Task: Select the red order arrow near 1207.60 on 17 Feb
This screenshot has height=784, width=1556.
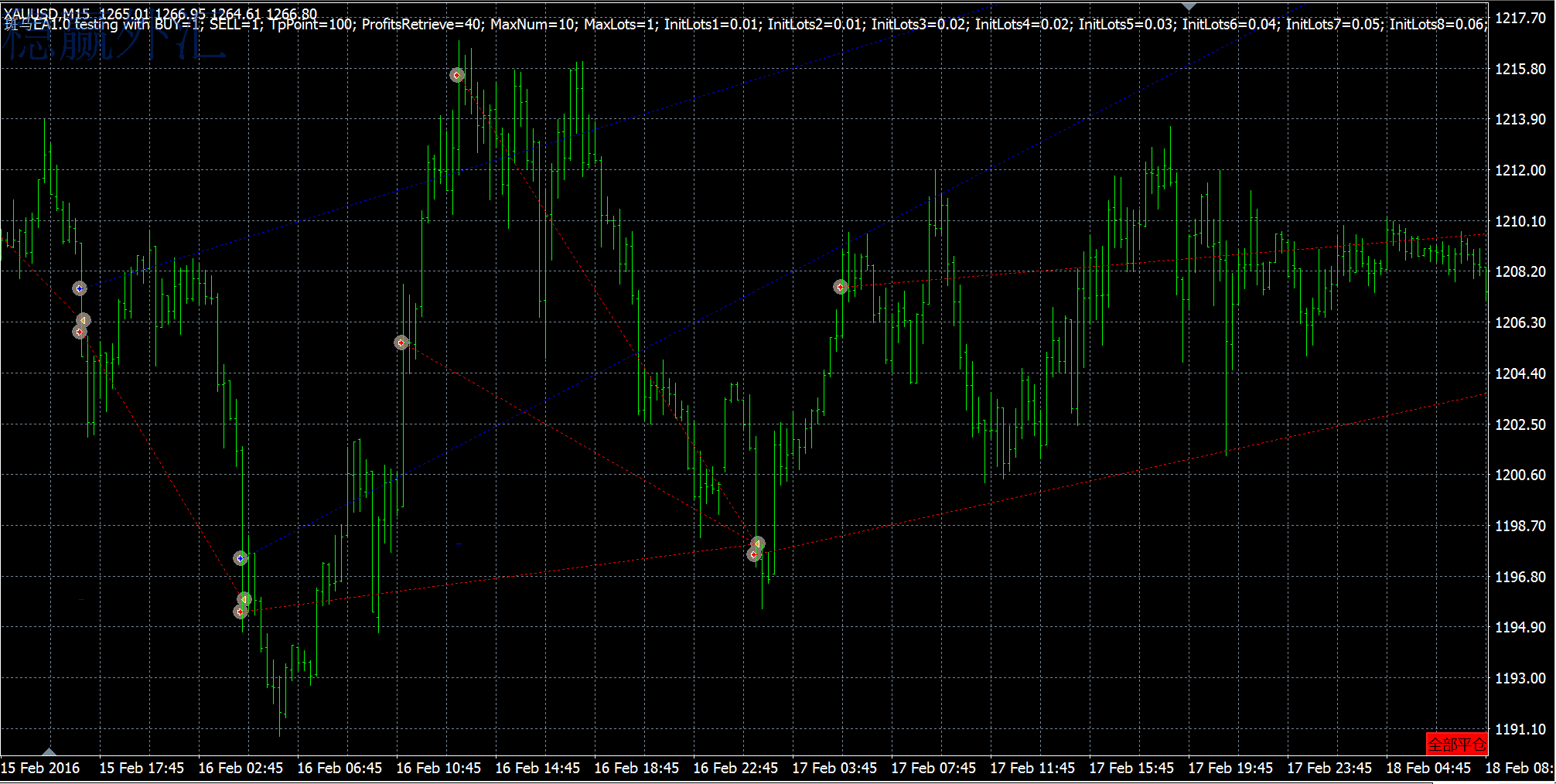Action: point(841,287)
